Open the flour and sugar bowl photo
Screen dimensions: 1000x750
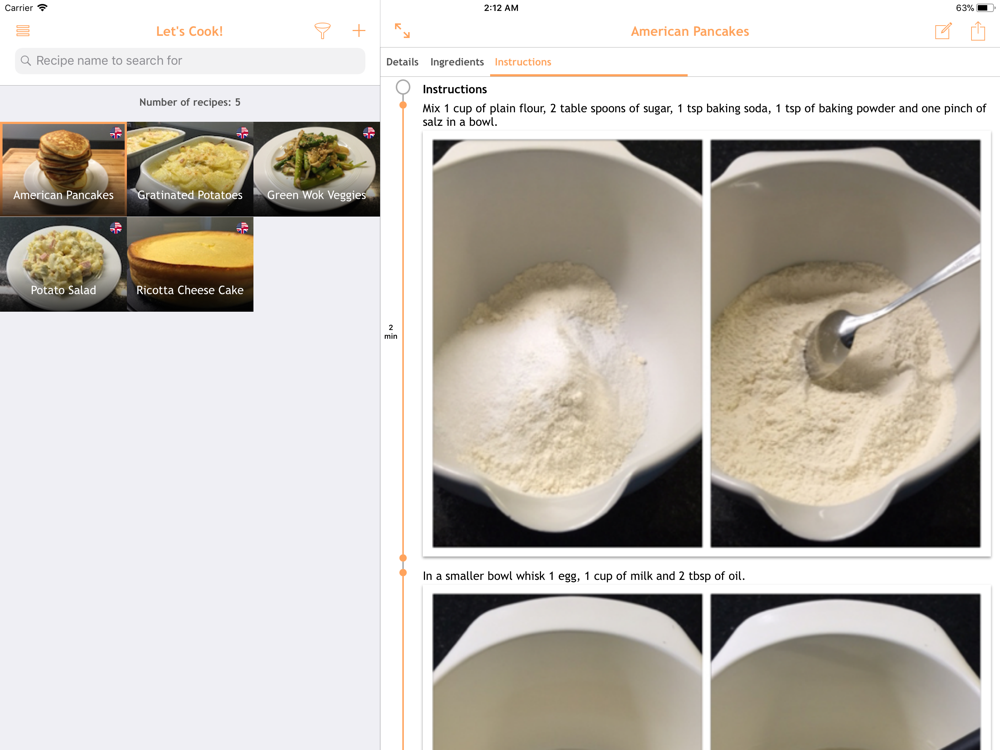567,343
